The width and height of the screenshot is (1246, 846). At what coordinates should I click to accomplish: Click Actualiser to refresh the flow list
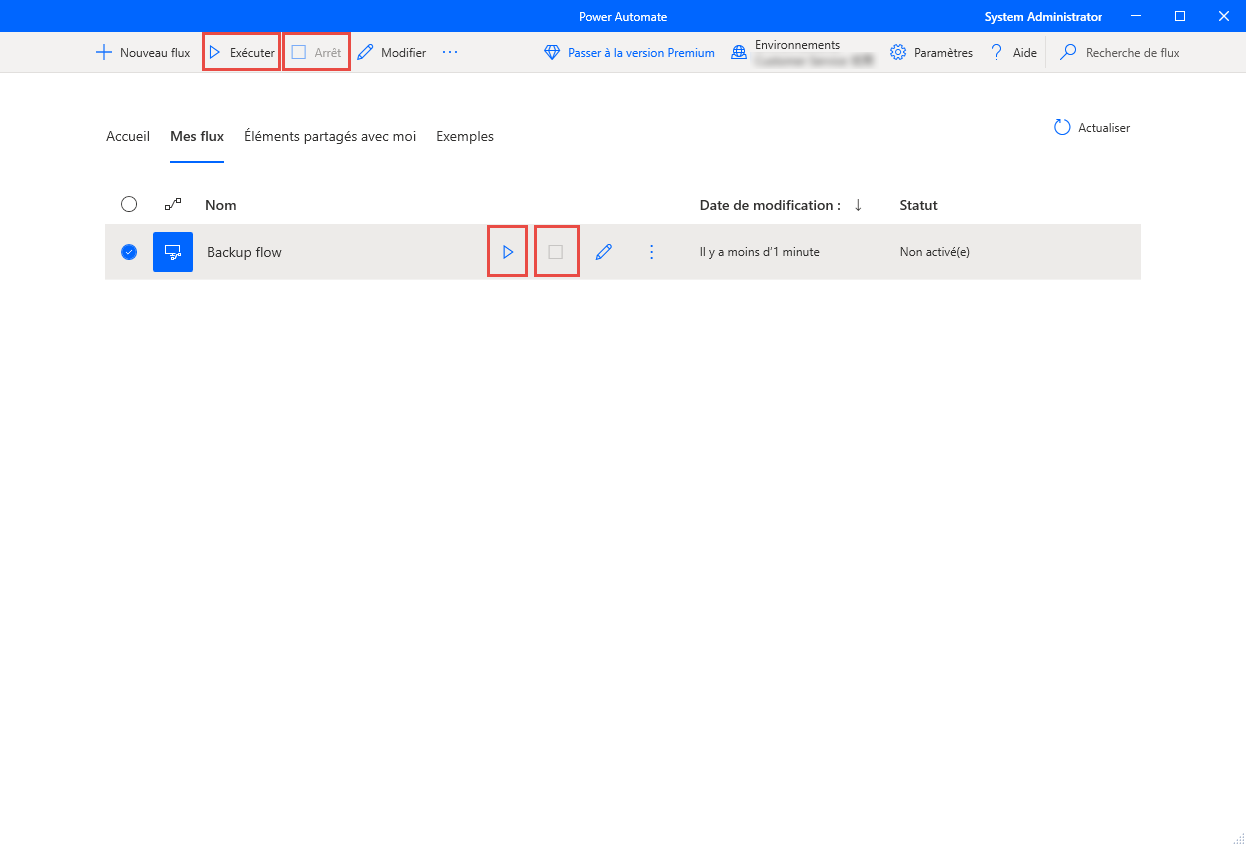pos(1092,128)
